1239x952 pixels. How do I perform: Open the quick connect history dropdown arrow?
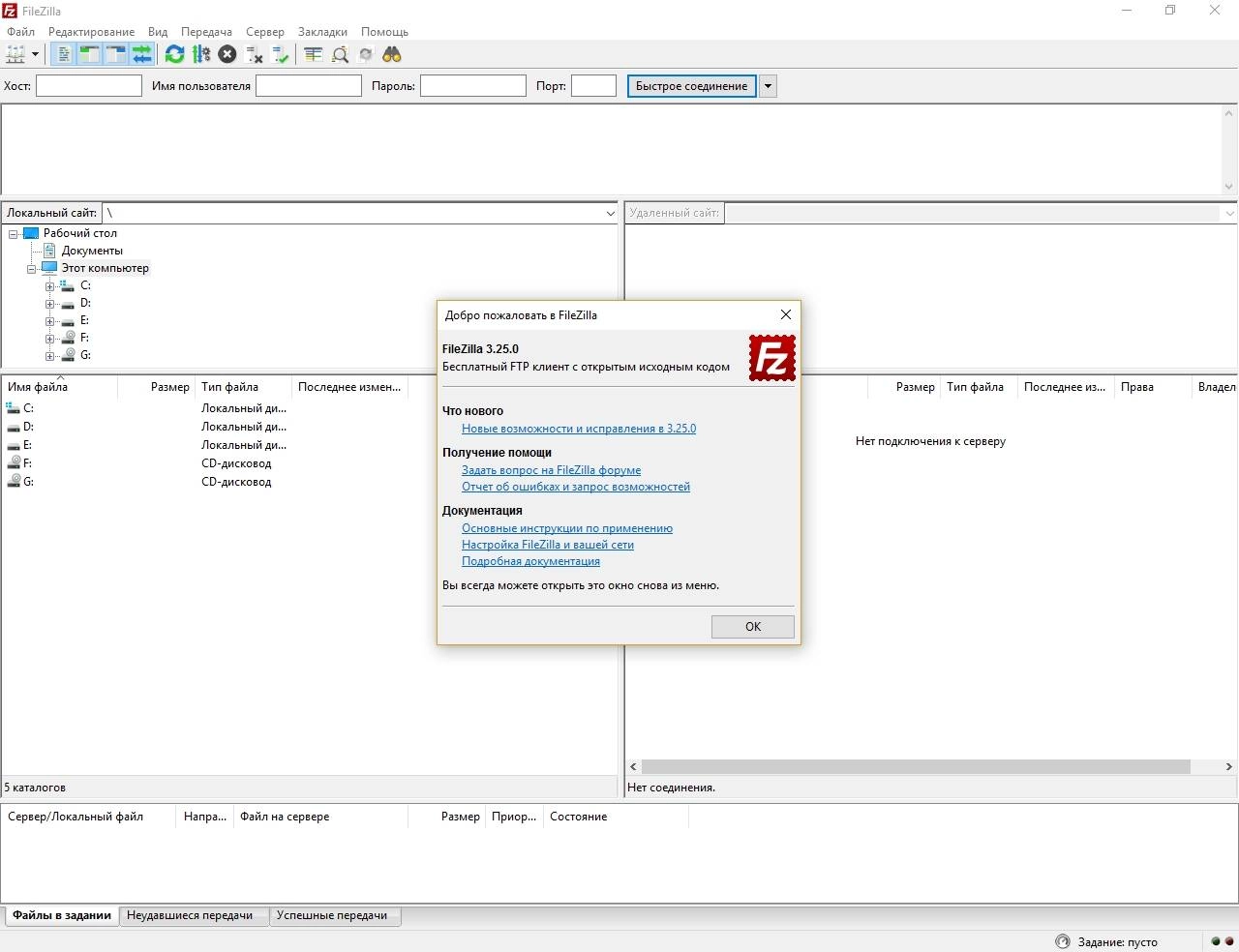tap(768, 86)
